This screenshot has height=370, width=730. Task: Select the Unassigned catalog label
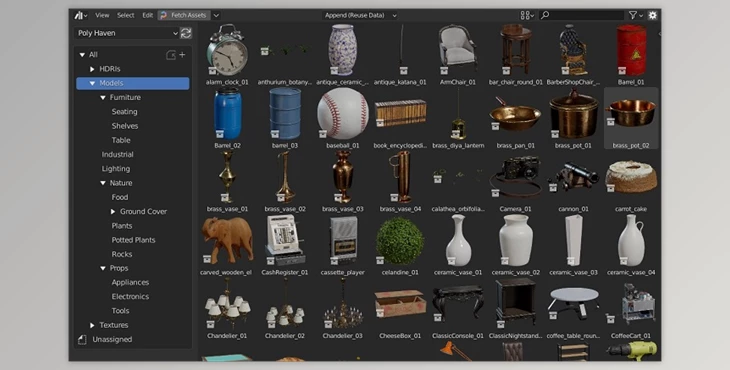(x=112, y=340)
